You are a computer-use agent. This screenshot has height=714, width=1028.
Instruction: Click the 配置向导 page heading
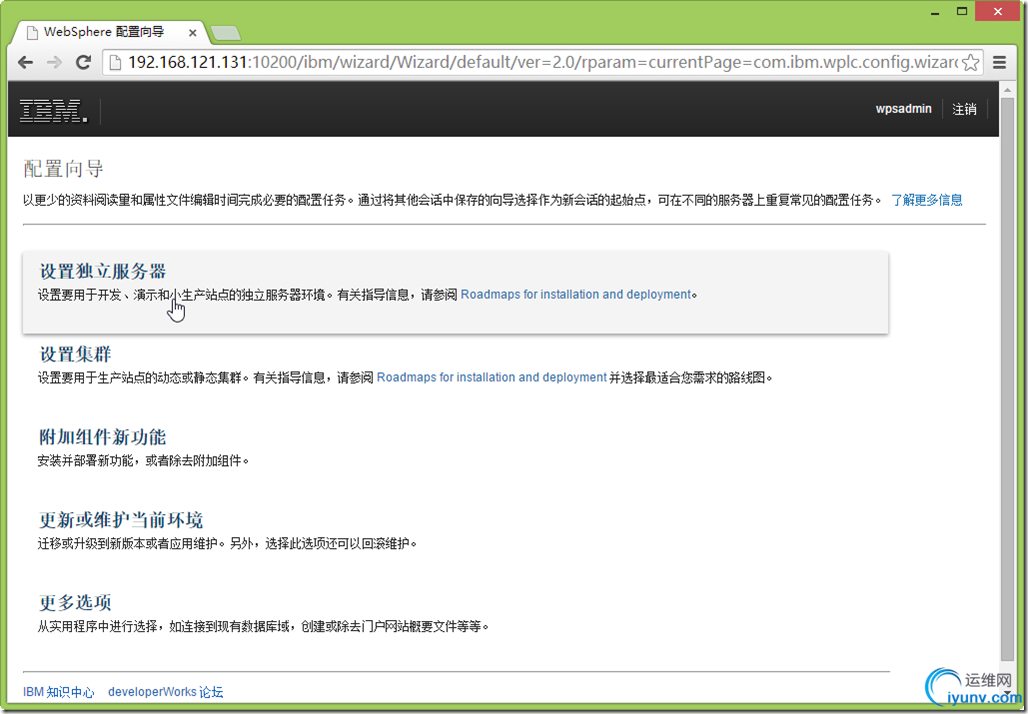pos(64,169)
